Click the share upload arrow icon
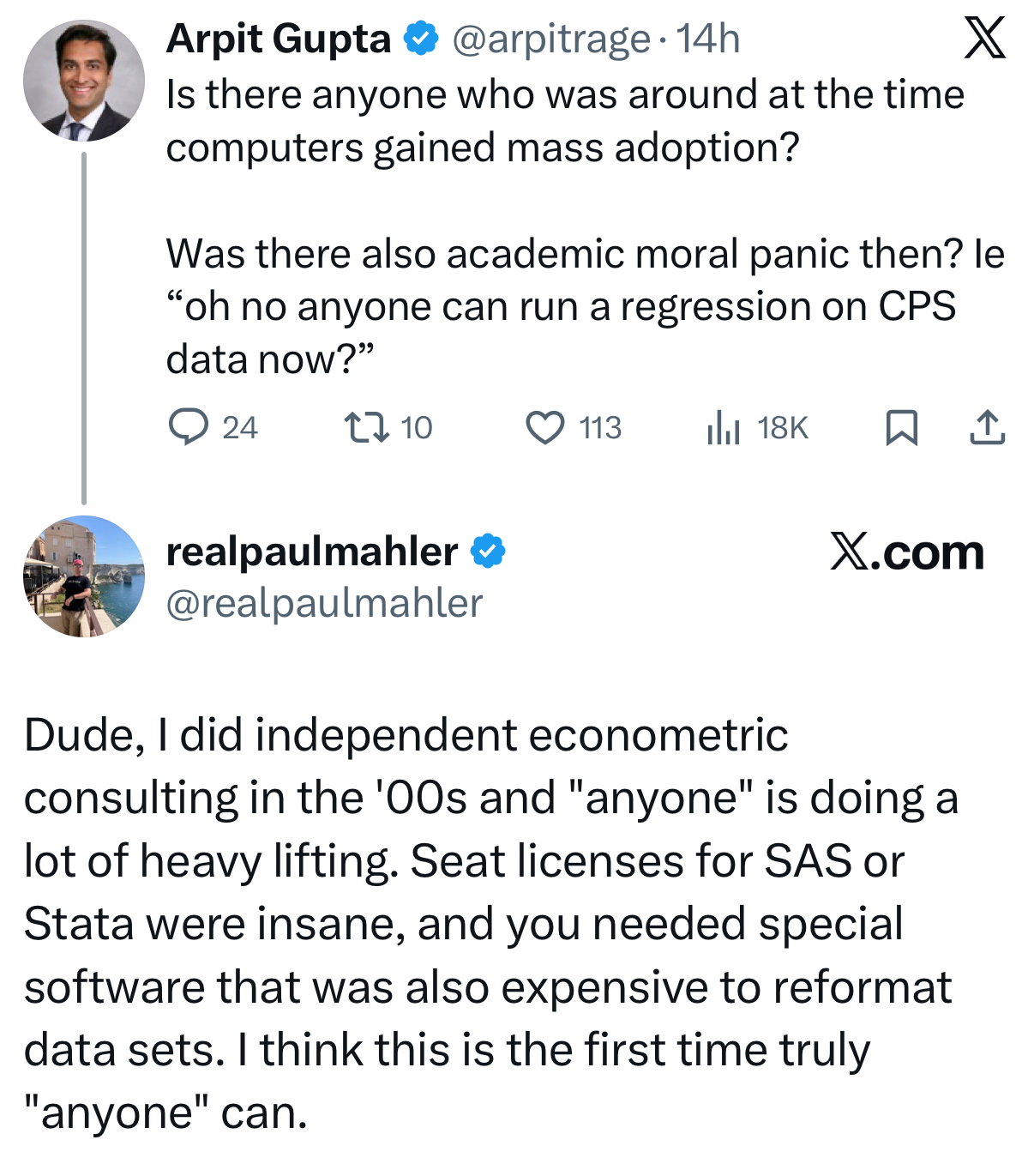The height and width of the screenshot is (1176, 1034). click(987, 427)
